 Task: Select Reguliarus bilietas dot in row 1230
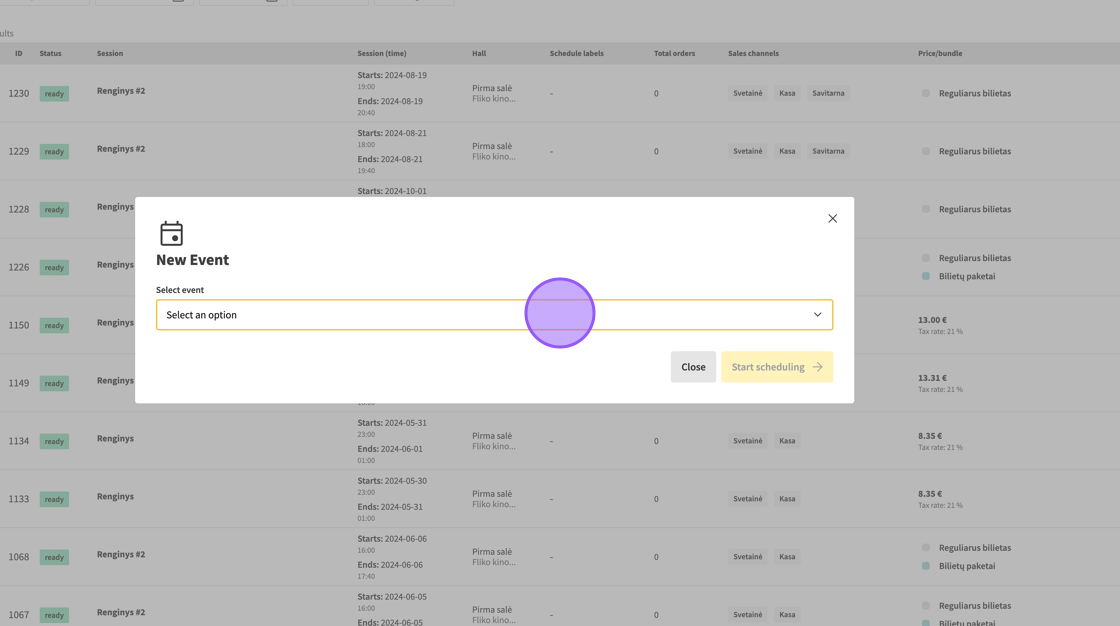[926, 93]
